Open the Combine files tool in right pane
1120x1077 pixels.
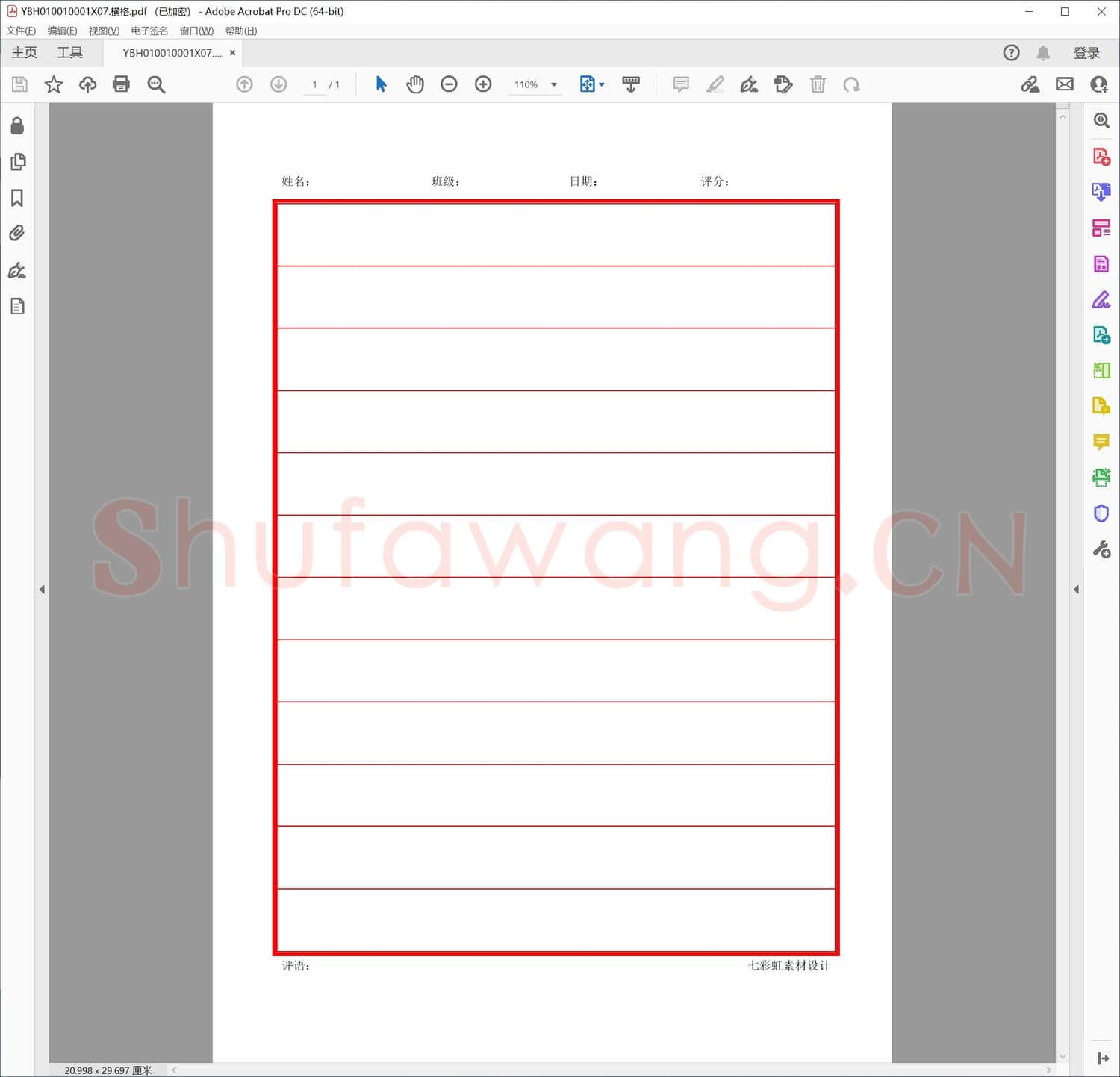pos(1101,406)
